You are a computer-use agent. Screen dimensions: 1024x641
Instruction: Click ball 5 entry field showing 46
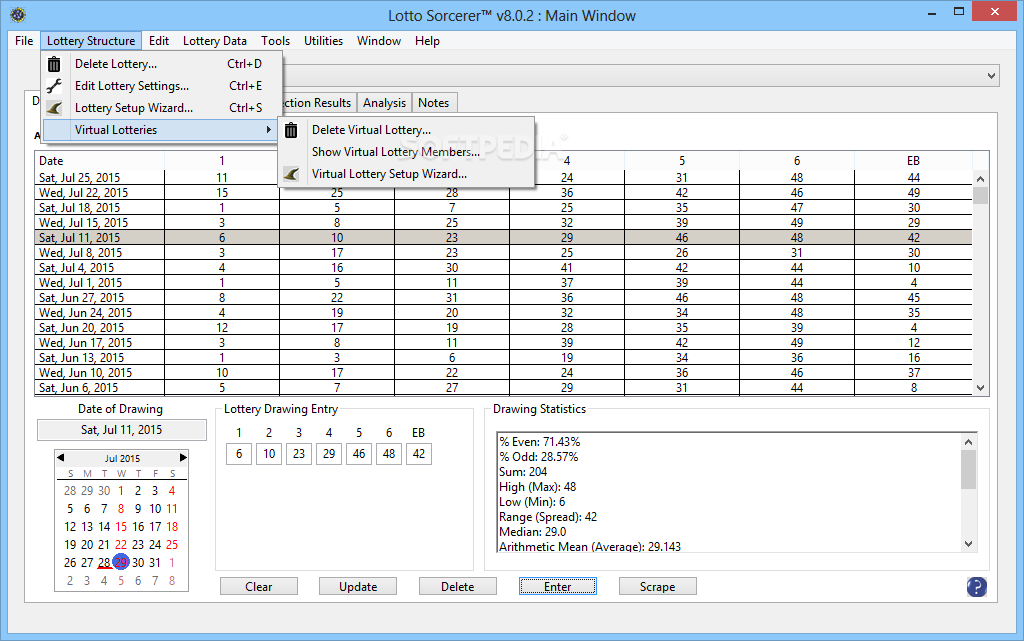[359, 454]
